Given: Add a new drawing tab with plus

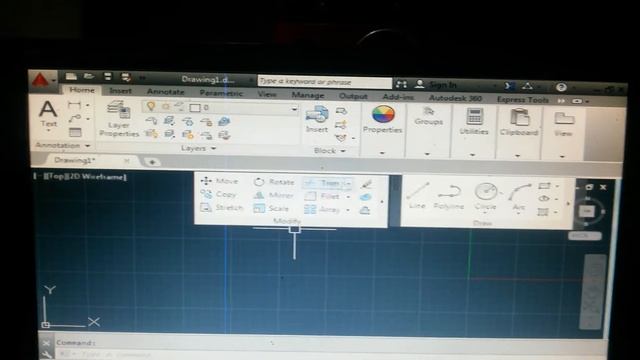Looking at the screenshot, I should coord(152,162).
